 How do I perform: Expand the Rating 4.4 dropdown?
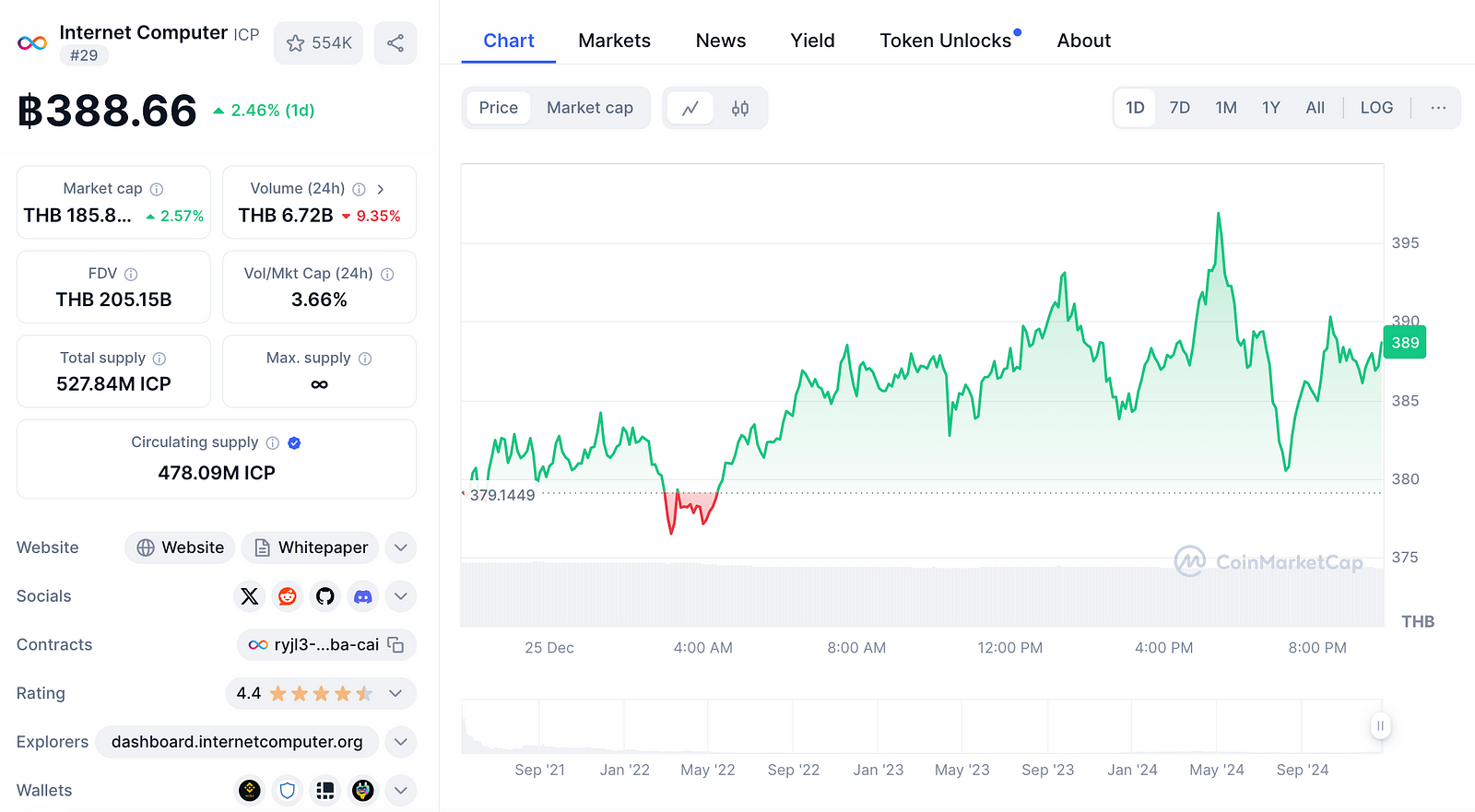395,693
